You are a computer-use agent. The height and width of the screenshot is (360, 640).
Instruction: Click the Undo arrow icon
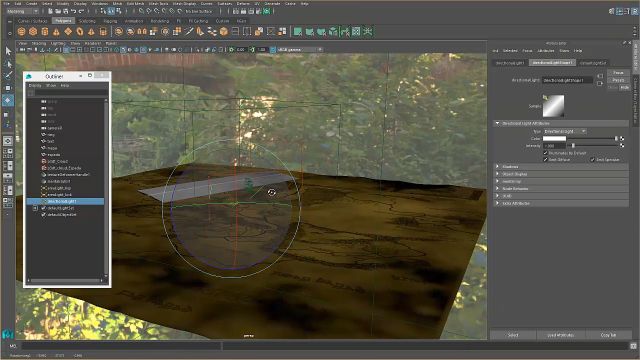(x=74, y=11)
